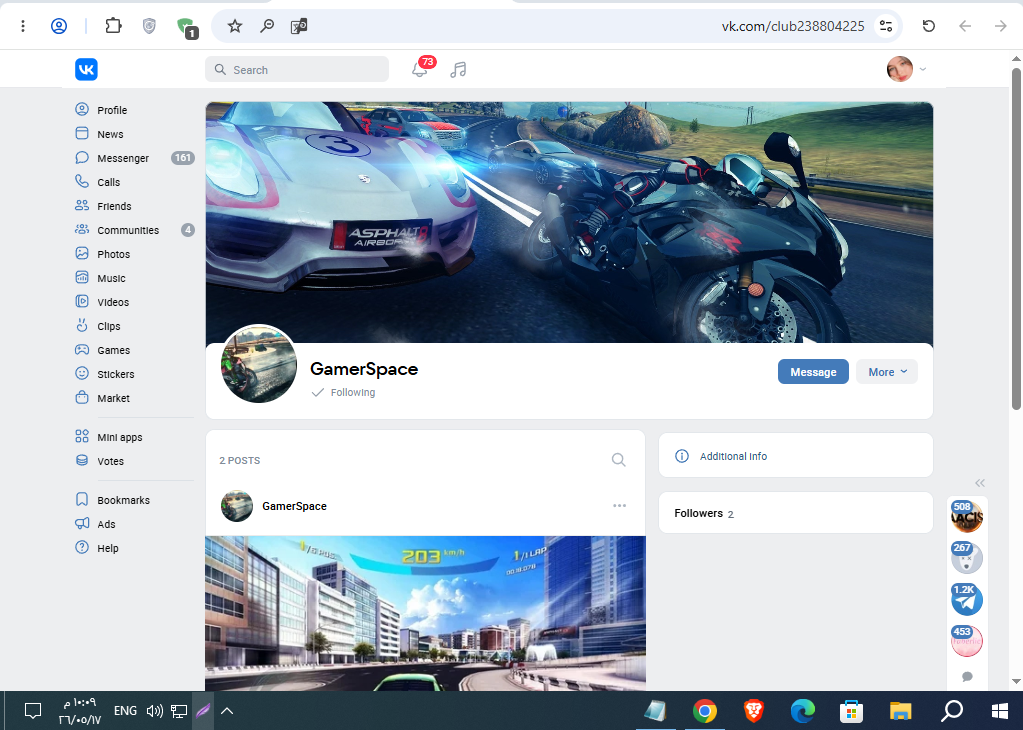Image resolution: width=1023 pixels, height=730 pixels.
Task: Open File Explorer from the taskbar
Action: click(x=900, y=710)
